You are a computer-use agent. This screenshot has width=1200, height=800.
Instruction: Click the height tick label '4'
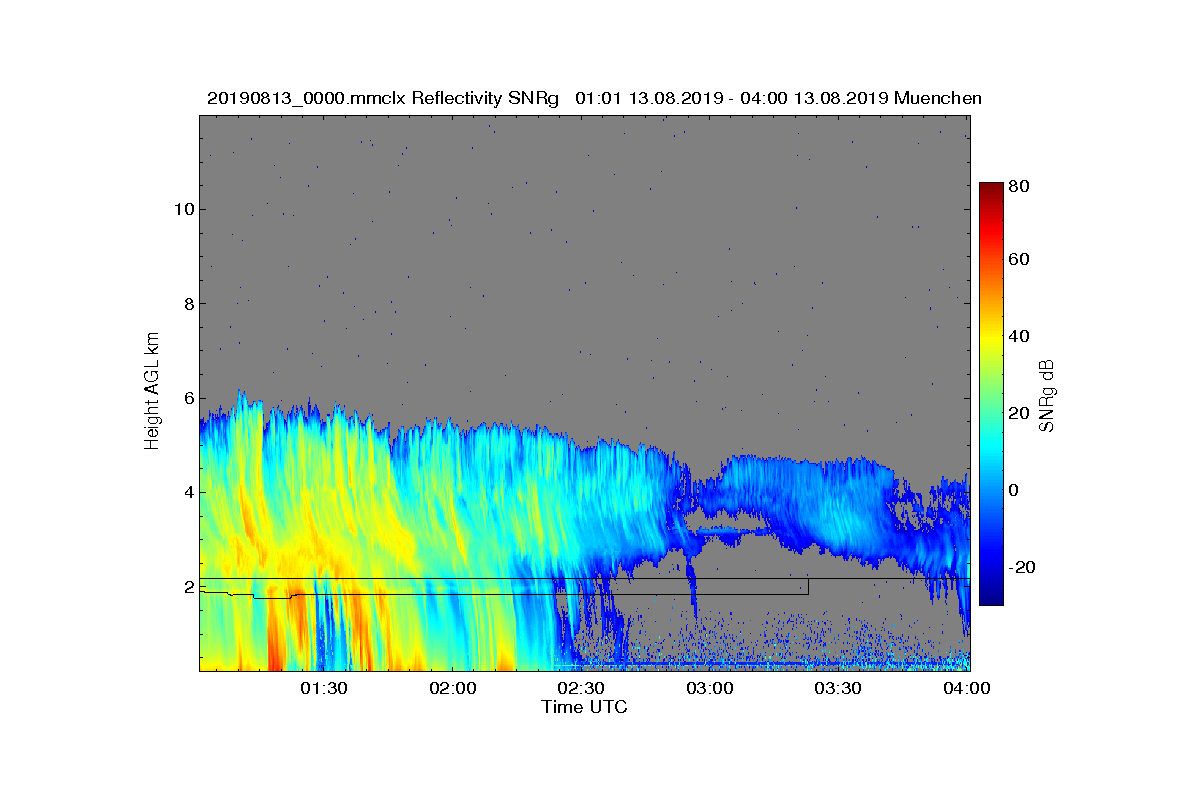[x=188, y=492]
